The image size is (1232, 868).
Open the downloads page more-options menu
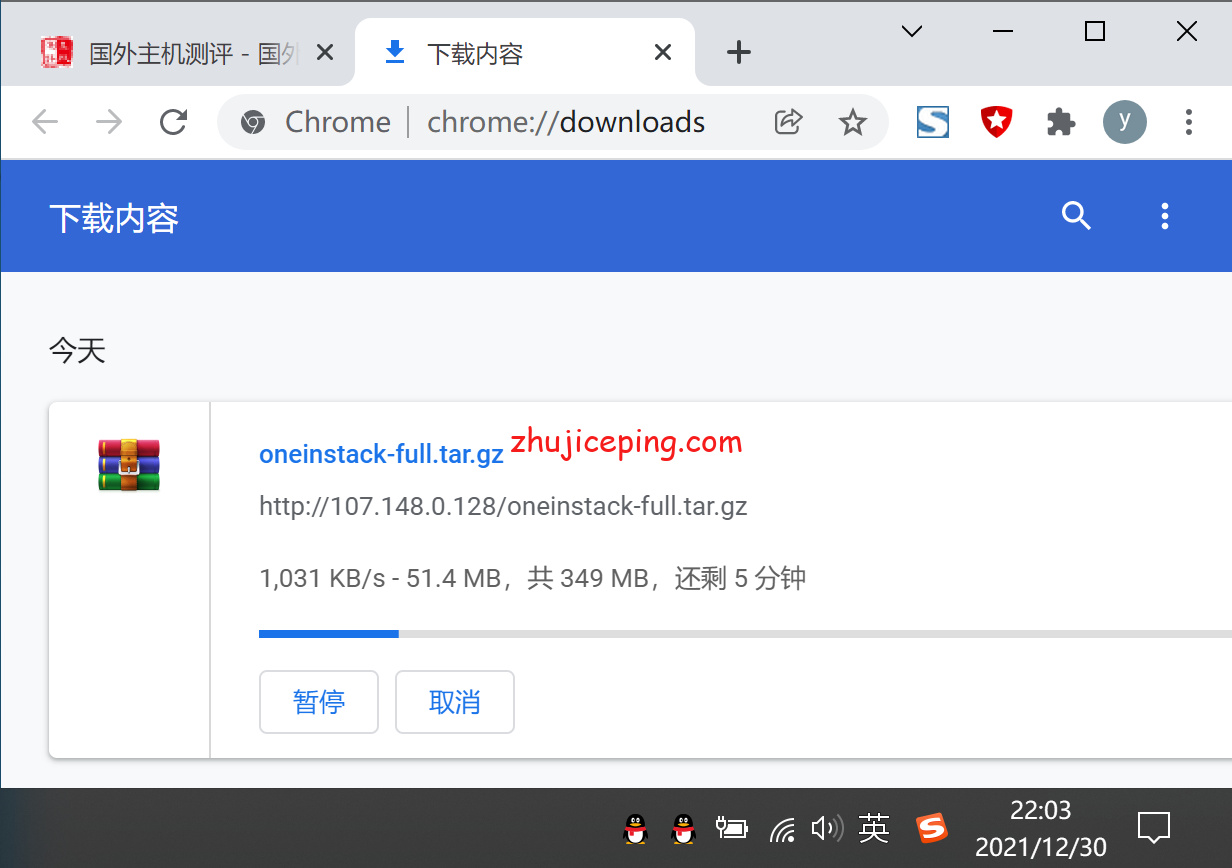(x=1165, y=216)
